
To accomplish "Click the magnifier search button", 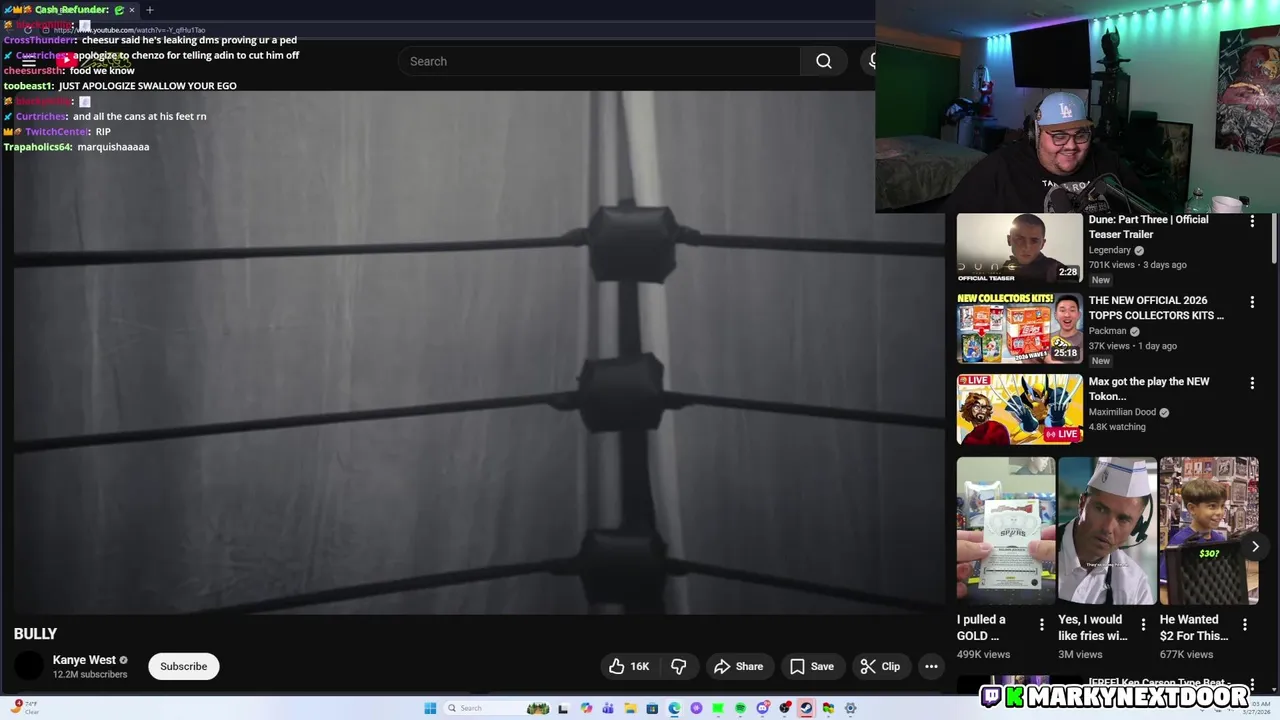I will [x=823, y=61].
